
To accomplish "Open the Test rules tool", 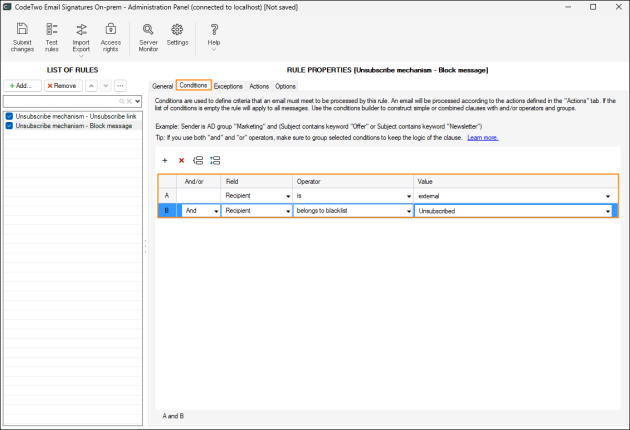I will 51,29.
